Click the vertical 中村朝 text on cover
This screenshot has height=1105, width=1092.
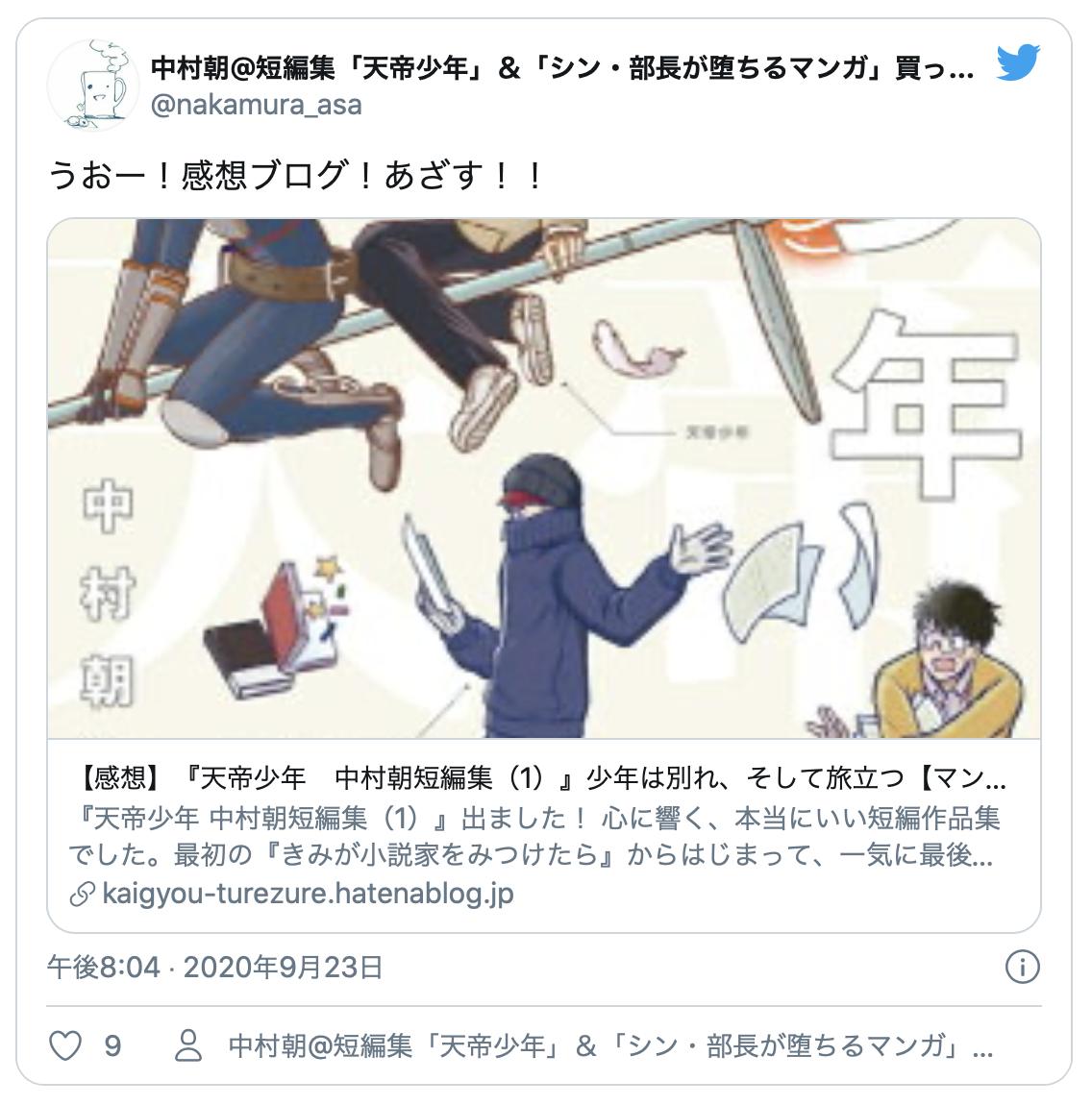pyautogui.click(x=107, y=593)
